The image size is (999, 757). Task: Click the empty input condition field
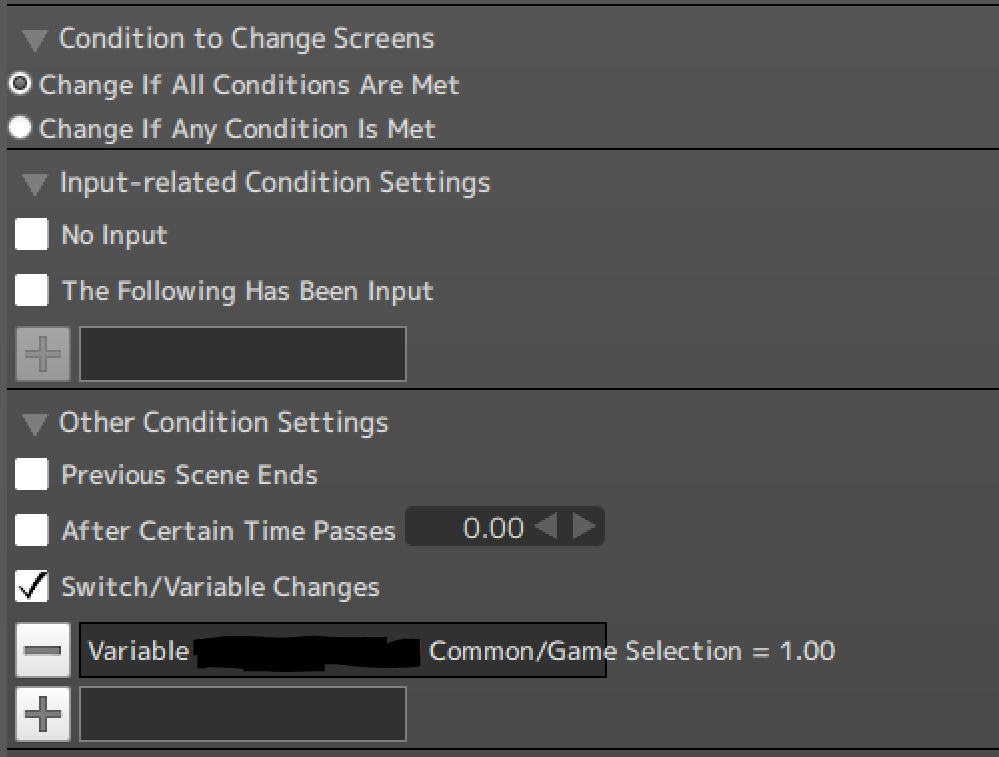243,354
